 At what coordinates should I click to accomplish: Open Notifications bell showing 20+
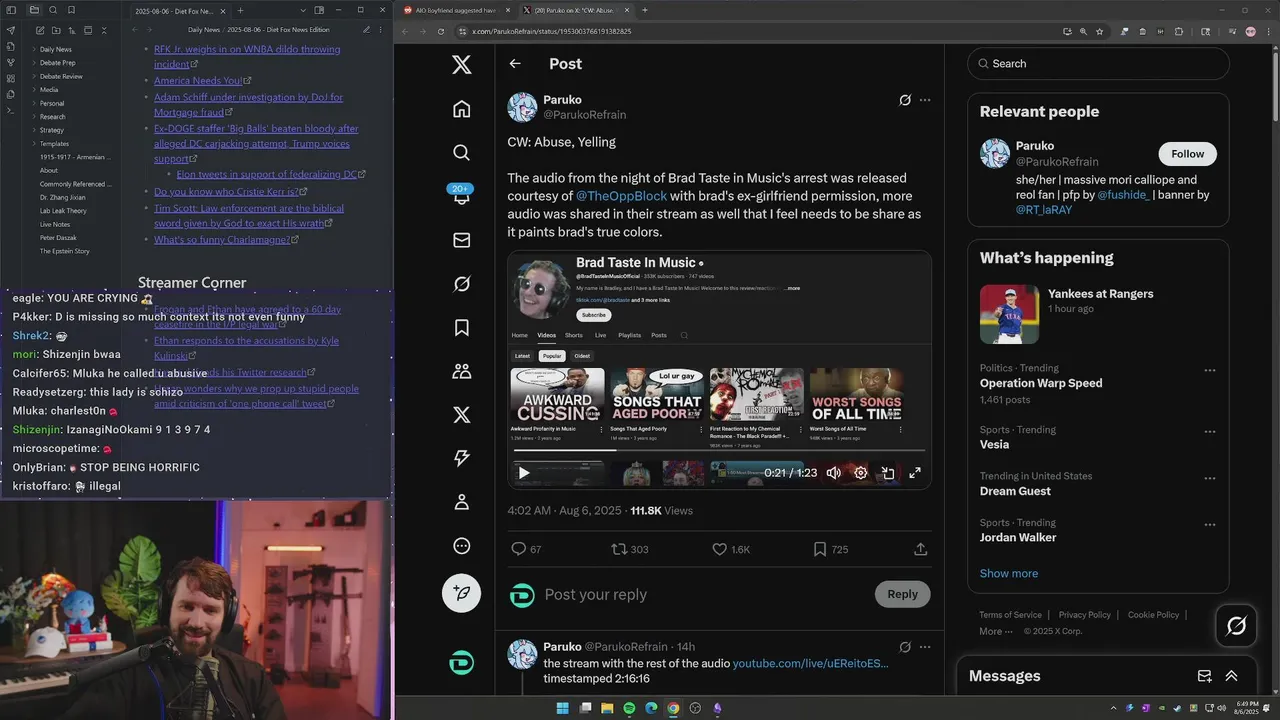pyautogui.click(x=461, y=196)
